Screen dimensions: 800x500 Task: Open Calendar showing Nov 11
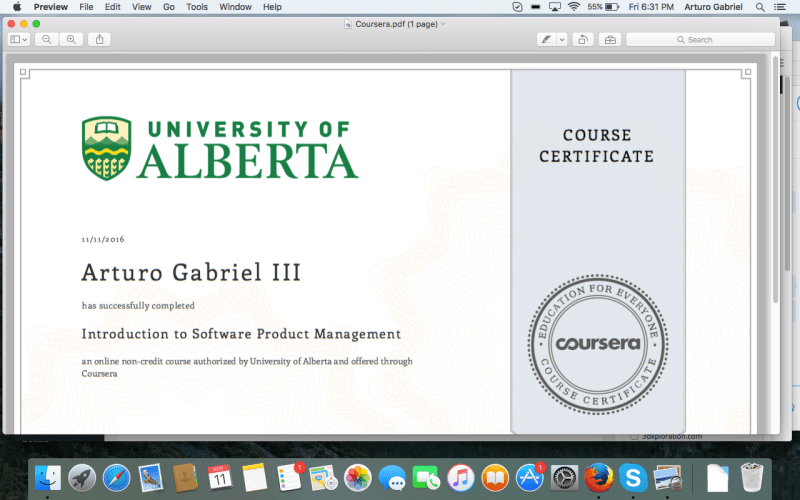pyautogui.click(x=219, y=478)
